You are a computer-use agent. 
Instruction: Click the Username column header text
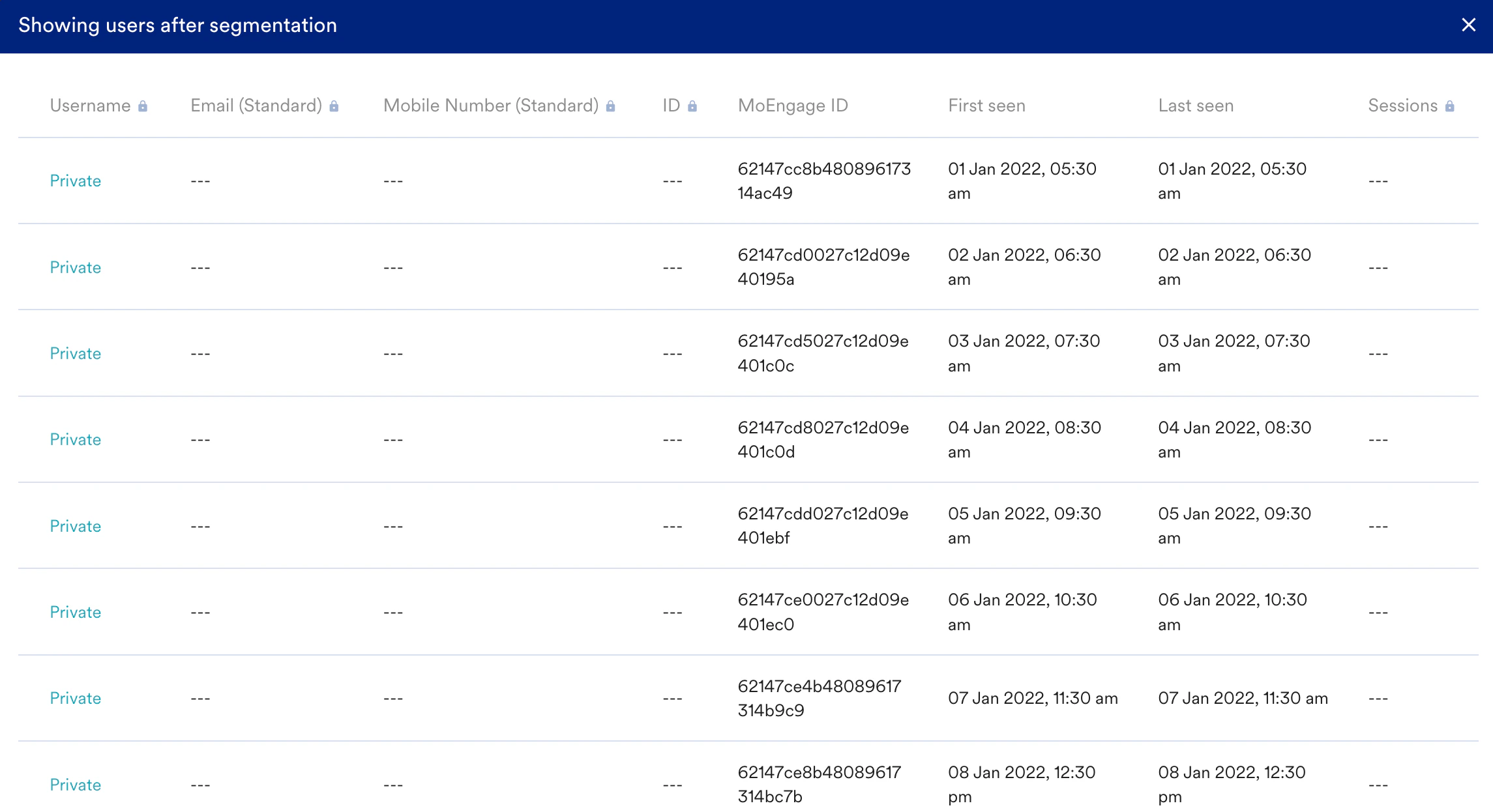coord(90,106)
